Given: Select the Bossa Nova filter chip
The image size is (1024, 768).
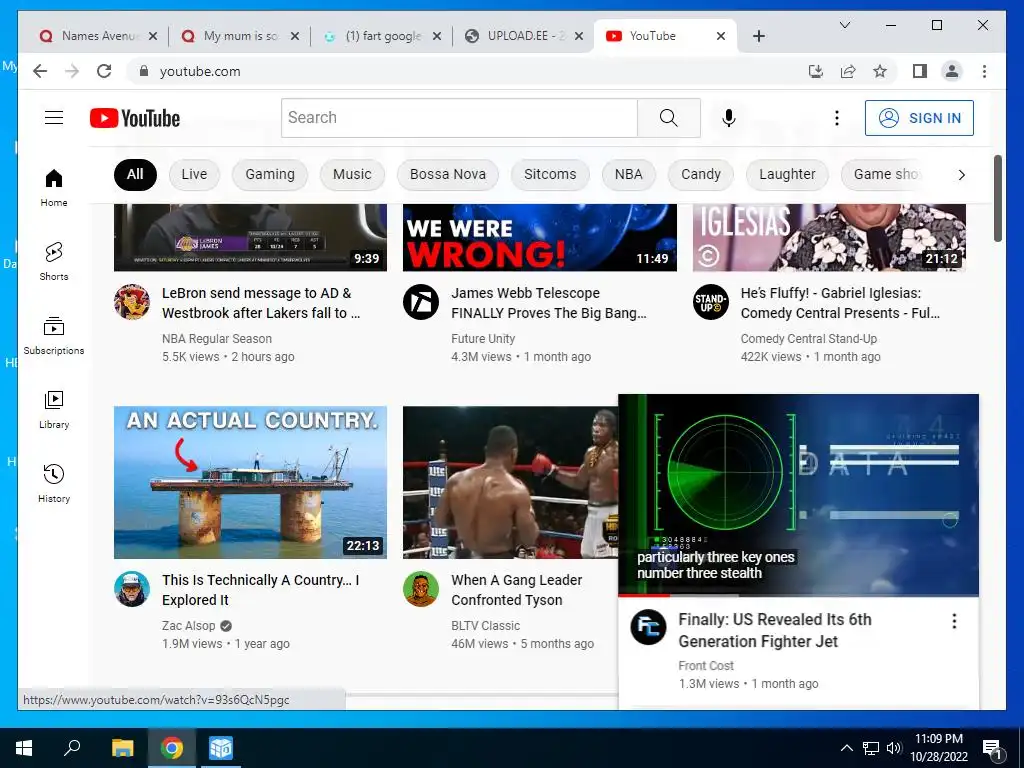Looking at the screenshot, I should (x=447, y=174).
